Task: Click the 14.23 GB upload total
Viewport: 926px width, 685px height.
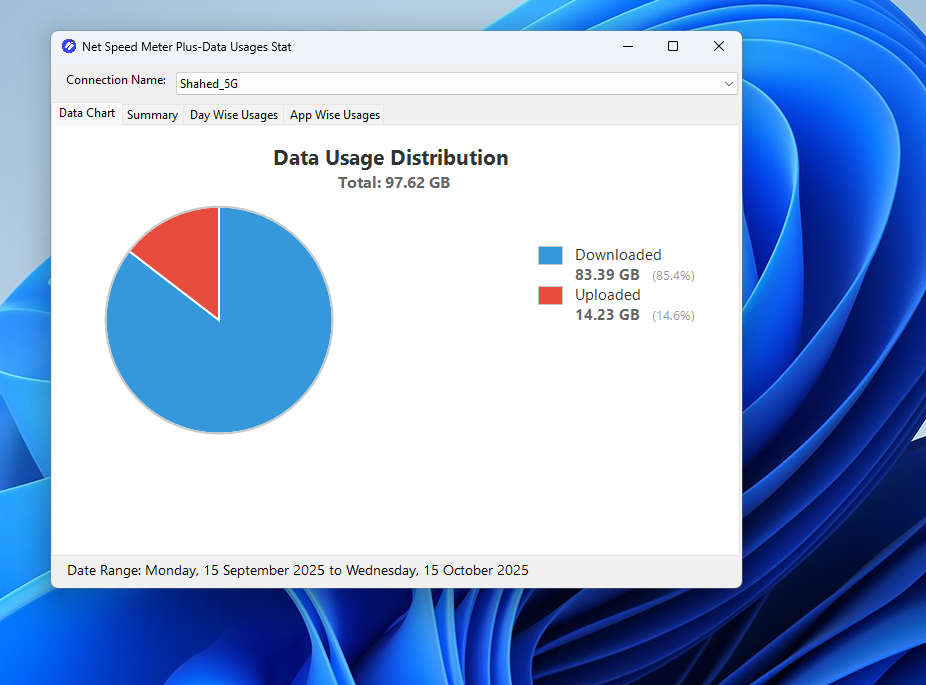Action: [607, 314]
